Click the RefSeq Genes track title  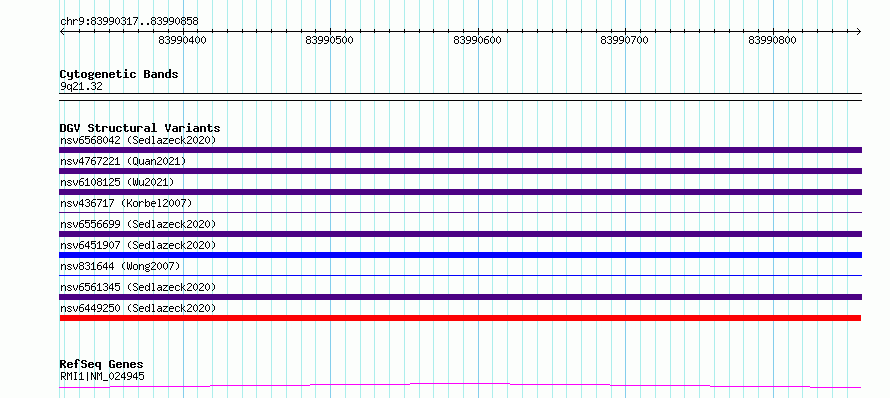coord(102,365)
